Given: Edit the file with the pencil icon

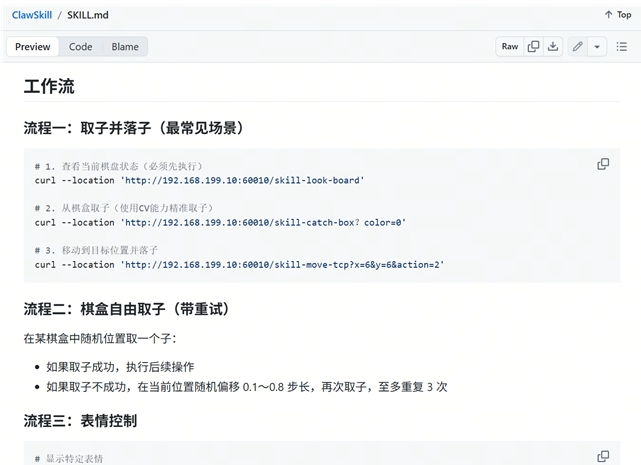Looking at the screenshot, I should click(577, 46).
